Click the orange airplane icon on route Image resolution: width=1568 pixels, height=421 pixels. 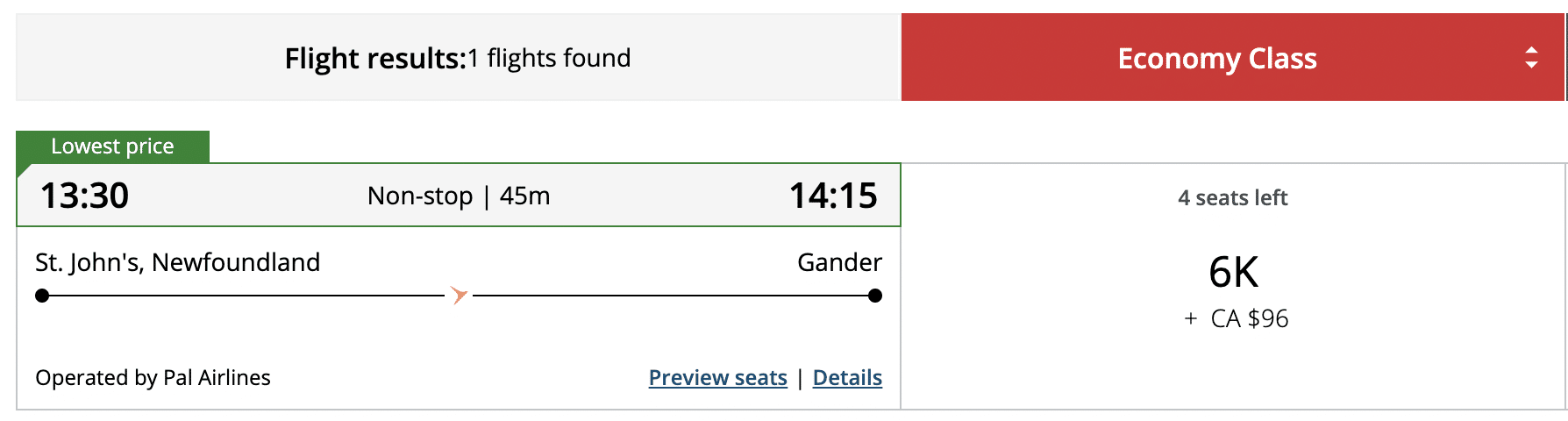click(x=459, y=295)
